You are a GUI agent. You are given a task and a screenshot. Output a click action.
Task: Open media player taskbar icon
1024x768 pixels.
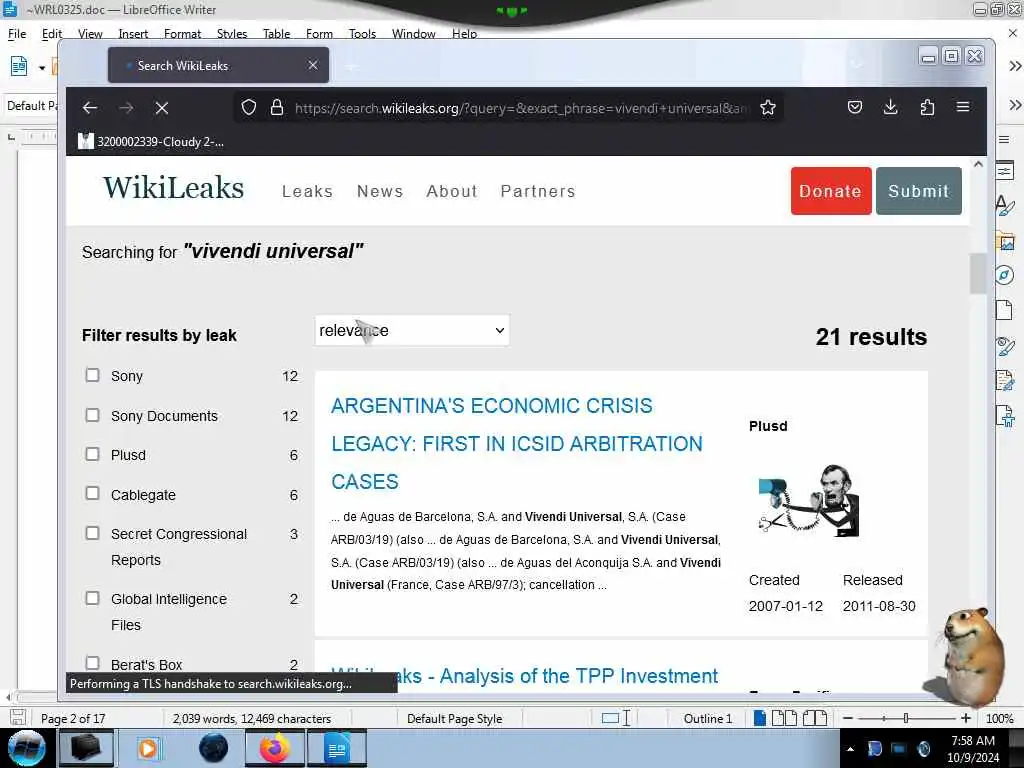point(148,748)
